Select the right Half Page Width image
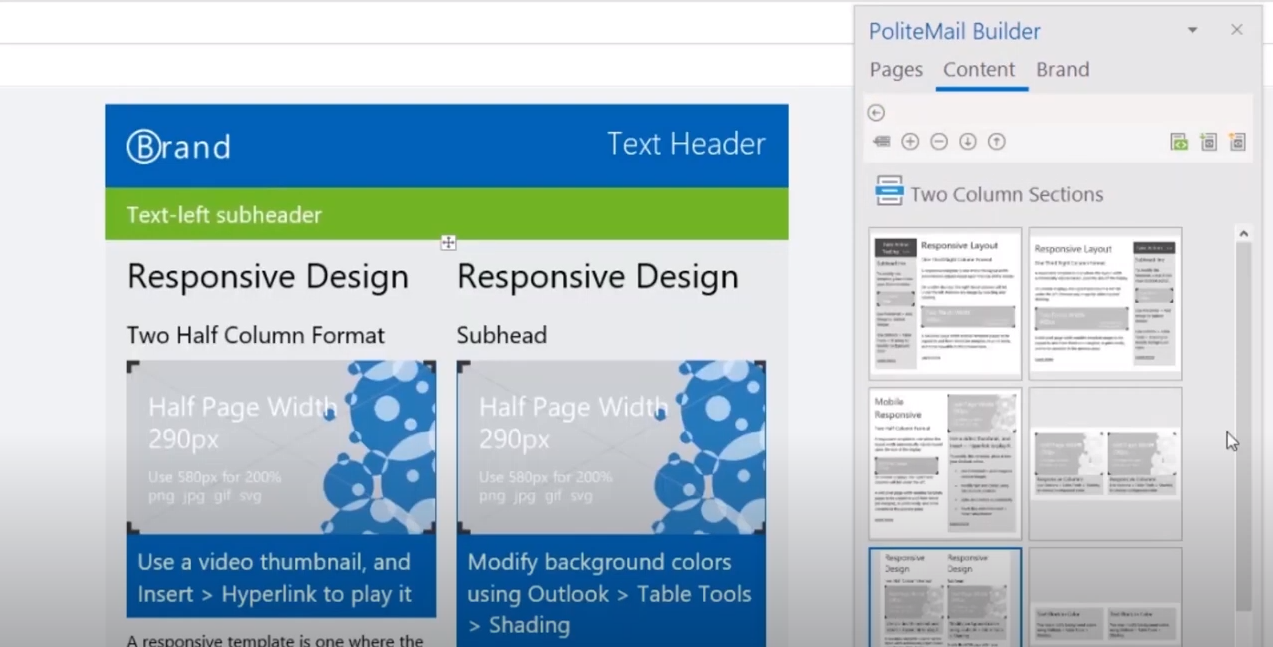 point(611,447)
